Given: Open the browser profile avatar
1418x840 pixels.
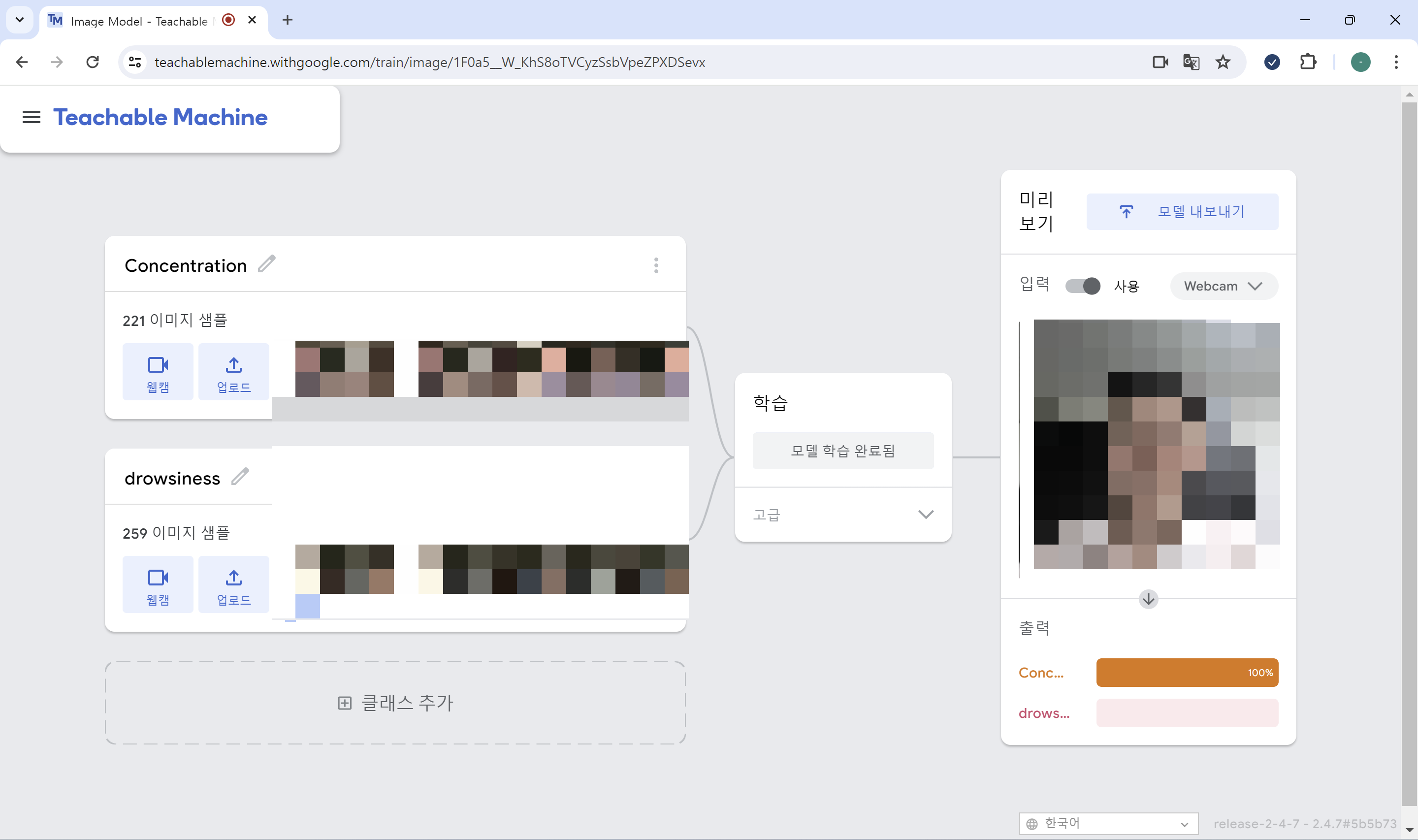Looking at the screenshot, I should click(x=1360, y=62).
